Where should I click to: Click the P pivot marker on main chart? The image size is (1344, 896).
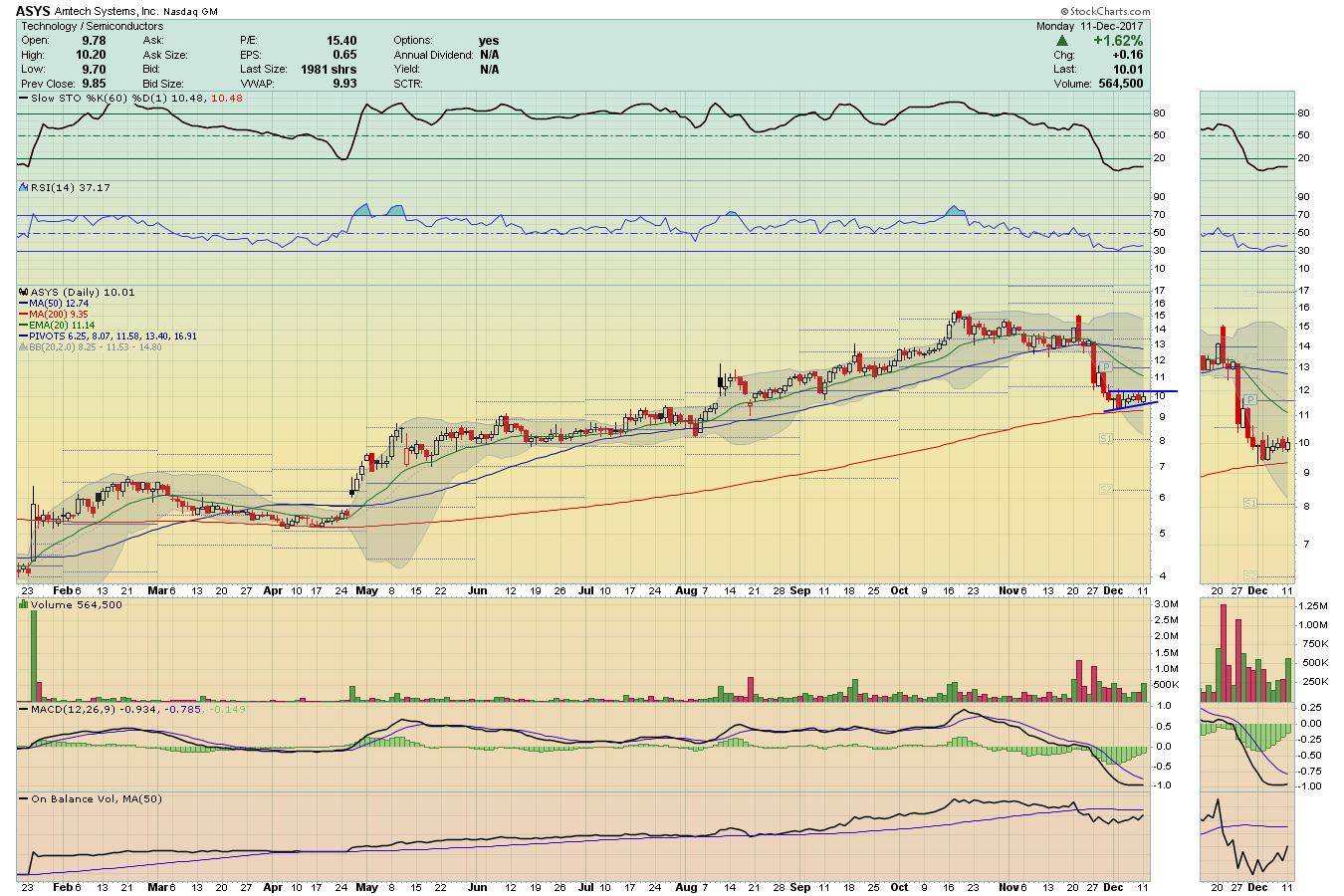coord(1105,367)
